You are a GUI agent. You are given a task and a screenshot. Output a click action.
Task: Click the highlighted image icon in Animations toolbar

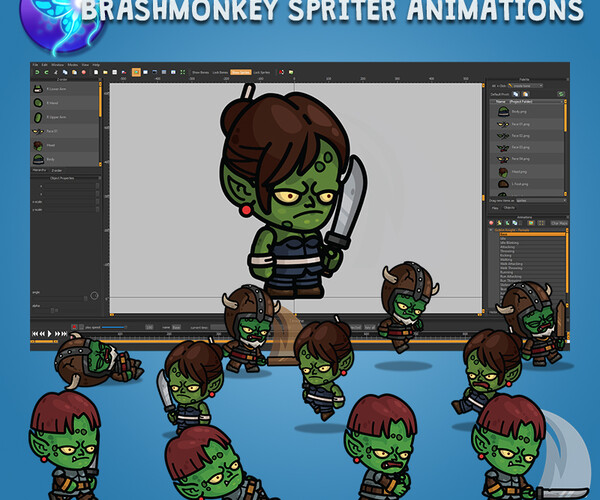[x=531, y=223]
